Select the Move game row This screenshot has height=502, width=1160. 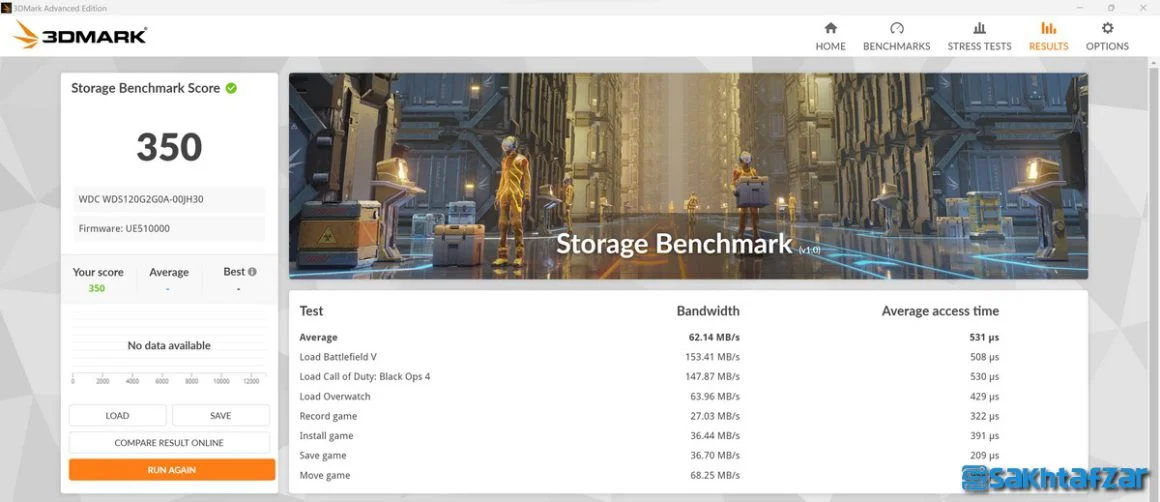coord(649,475)
